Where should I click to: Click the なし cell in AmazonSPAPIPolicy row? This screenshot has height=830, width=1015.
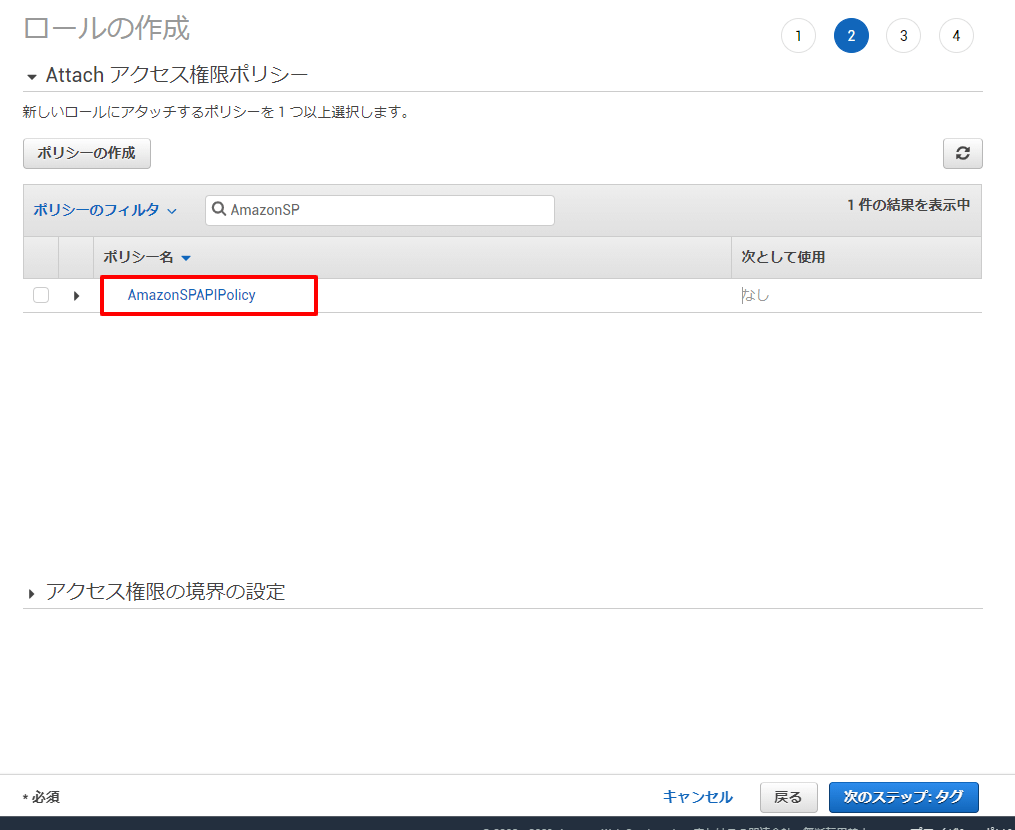tap(755, 295)
